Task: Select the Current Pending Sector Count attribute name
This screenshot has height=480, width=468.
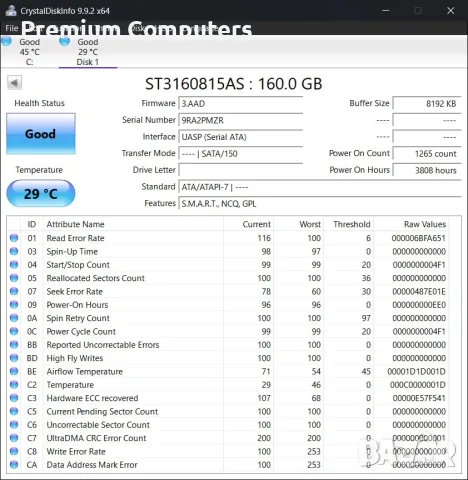Action: [102, 411]
